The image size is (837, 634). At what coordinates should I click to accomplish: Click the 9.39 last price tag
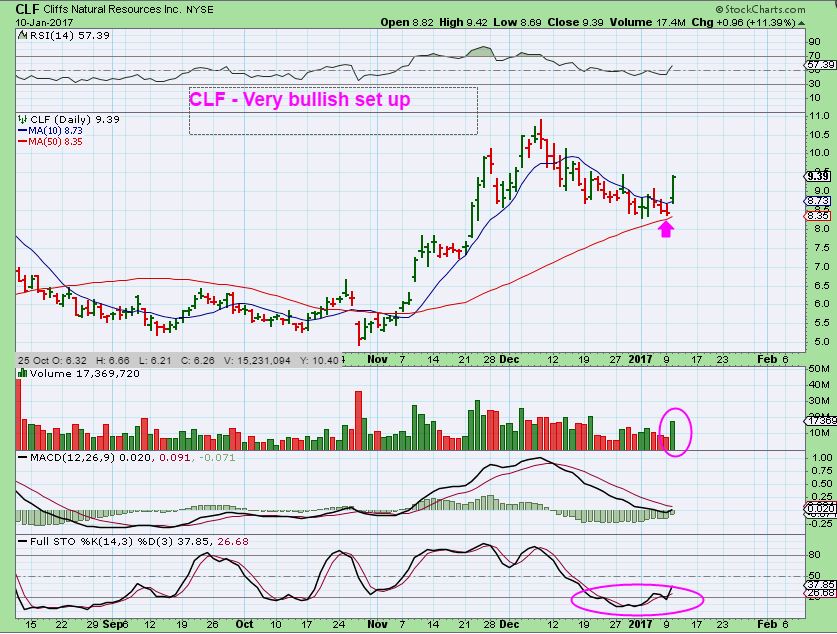tap(818, 177)
